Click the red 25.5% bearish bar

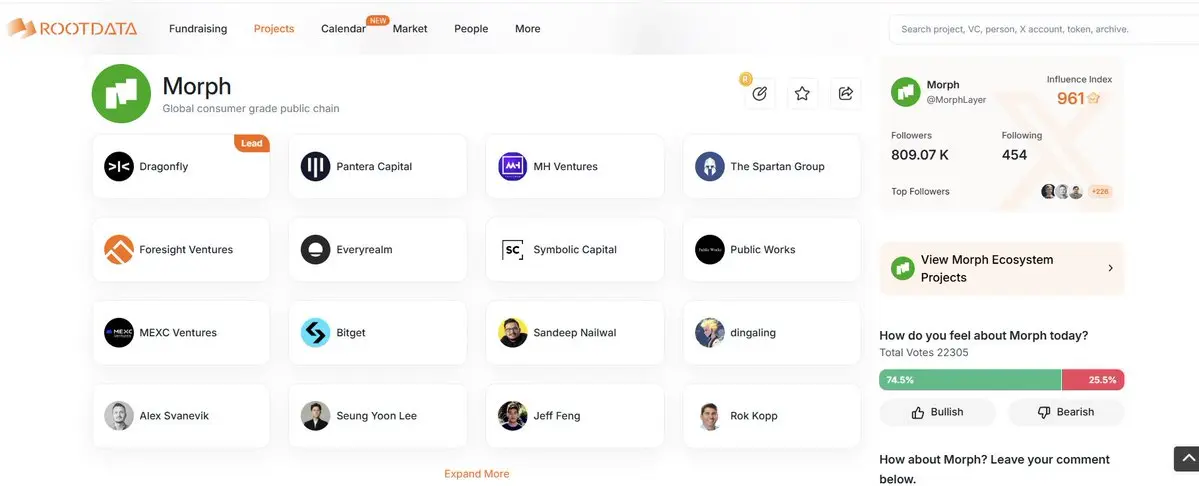click(x=1093, y=380)
